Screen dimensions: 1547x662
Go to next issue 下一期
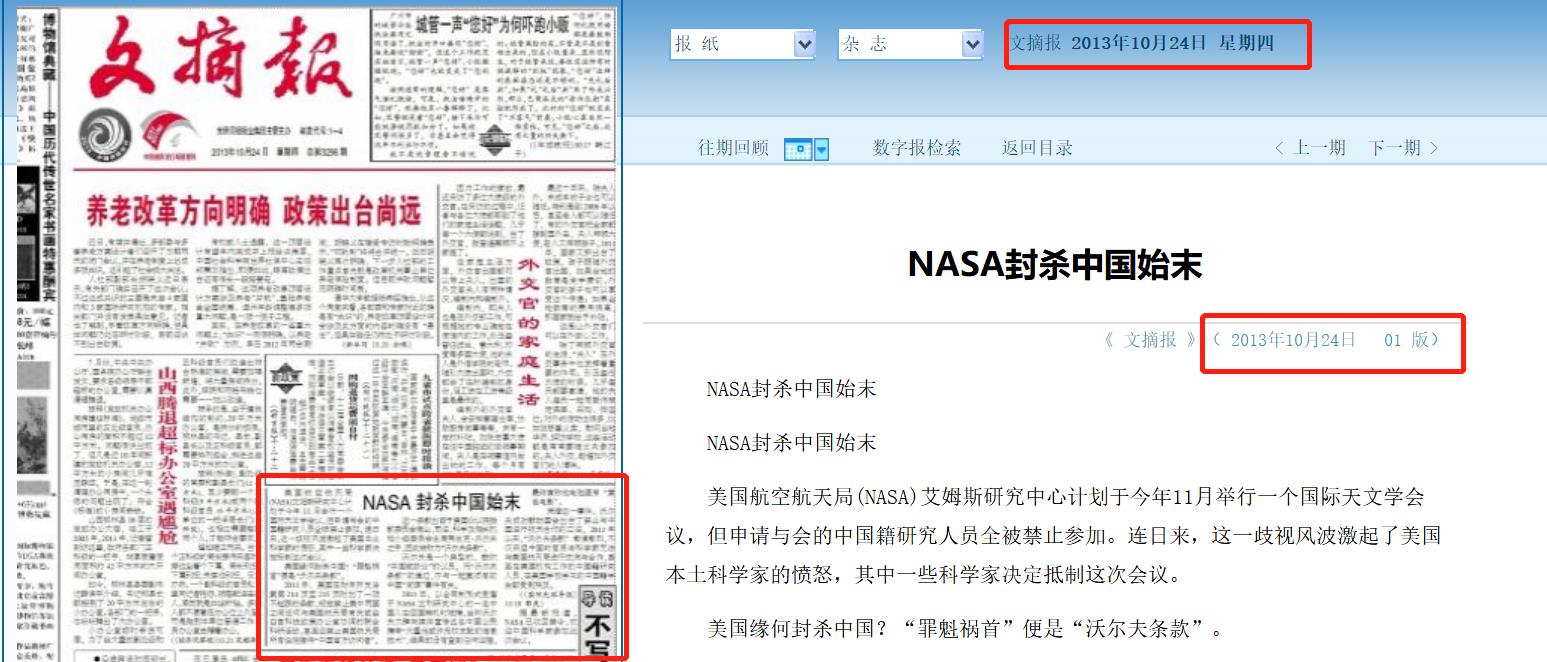1404,148
